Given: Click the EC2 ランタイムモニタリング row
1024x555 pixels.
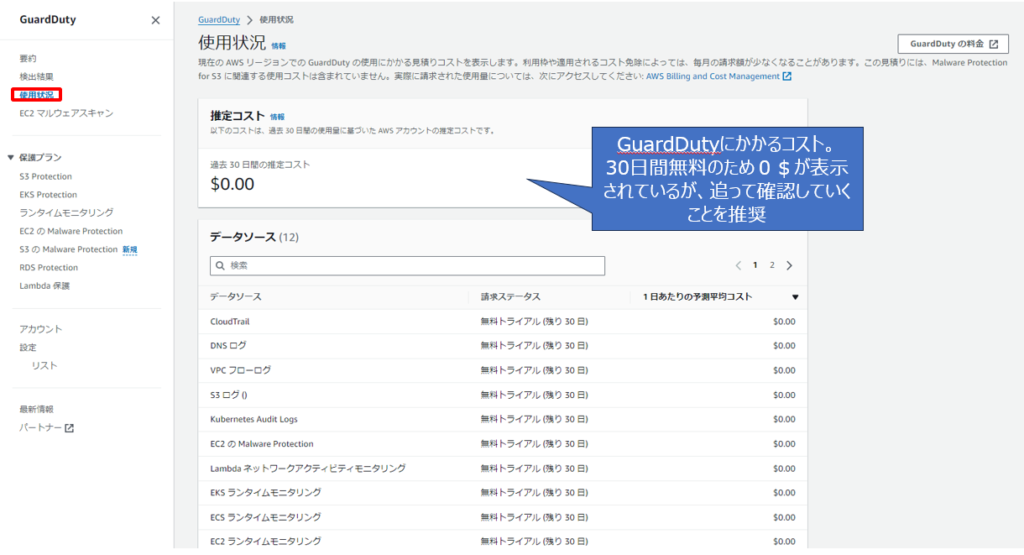Looking at the screenshot, I should (x=503, y=541).
